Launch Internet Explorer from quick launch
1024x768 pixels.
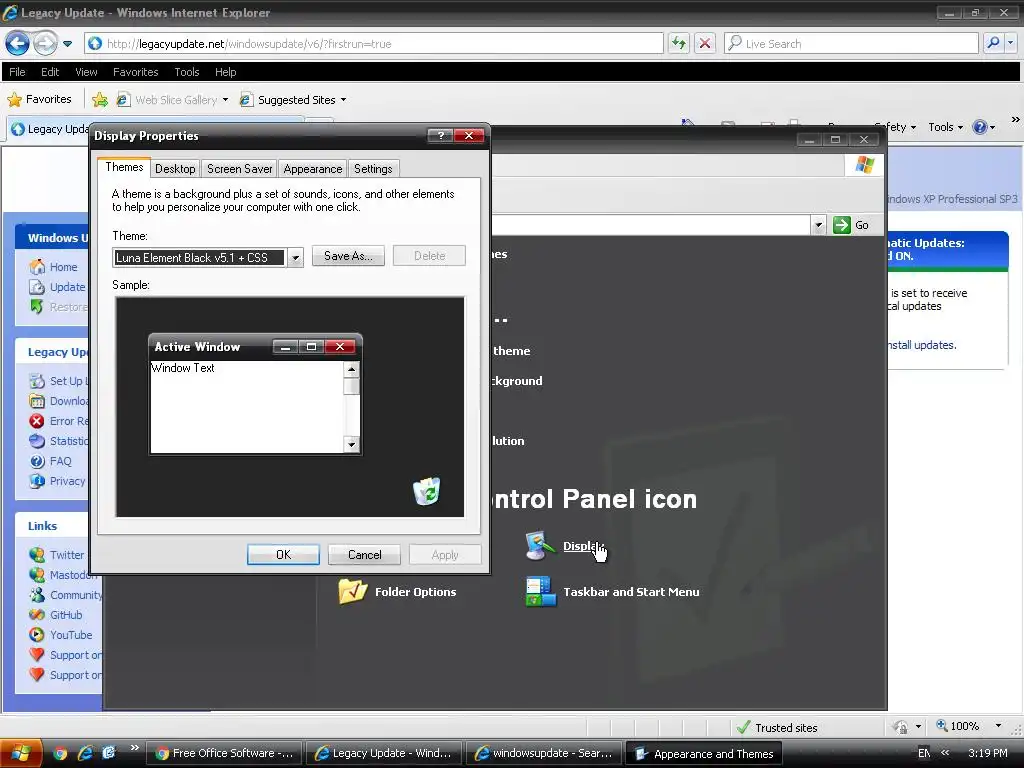pyautogui.click(x=85, y=753)
